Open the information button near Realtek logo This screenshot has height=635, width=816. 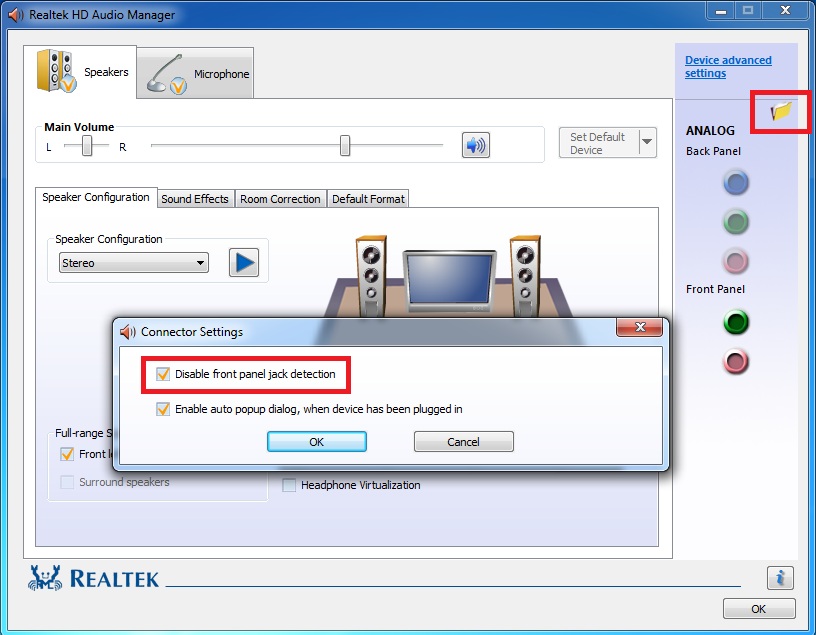(x=779, y=577)
